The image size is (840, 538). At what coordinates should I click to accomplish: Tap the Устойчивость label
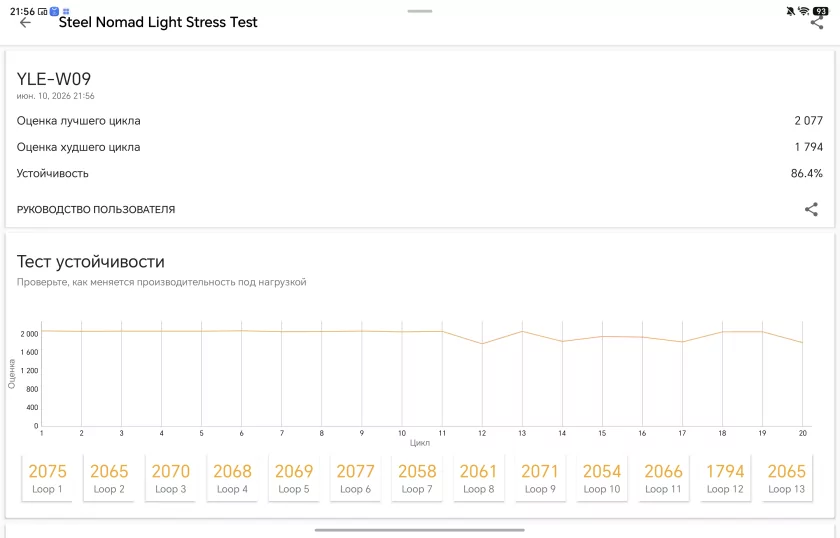[x=52, y=173]
